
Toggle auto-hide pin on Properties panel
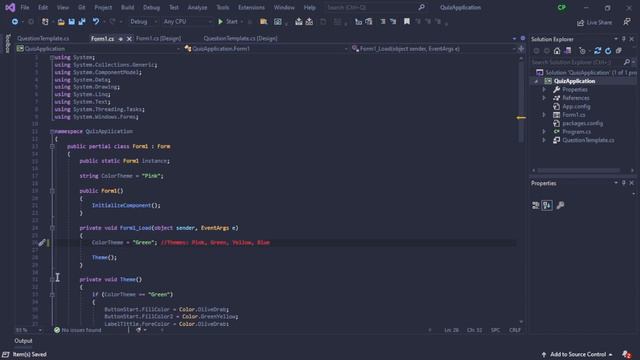click(624, 183)
